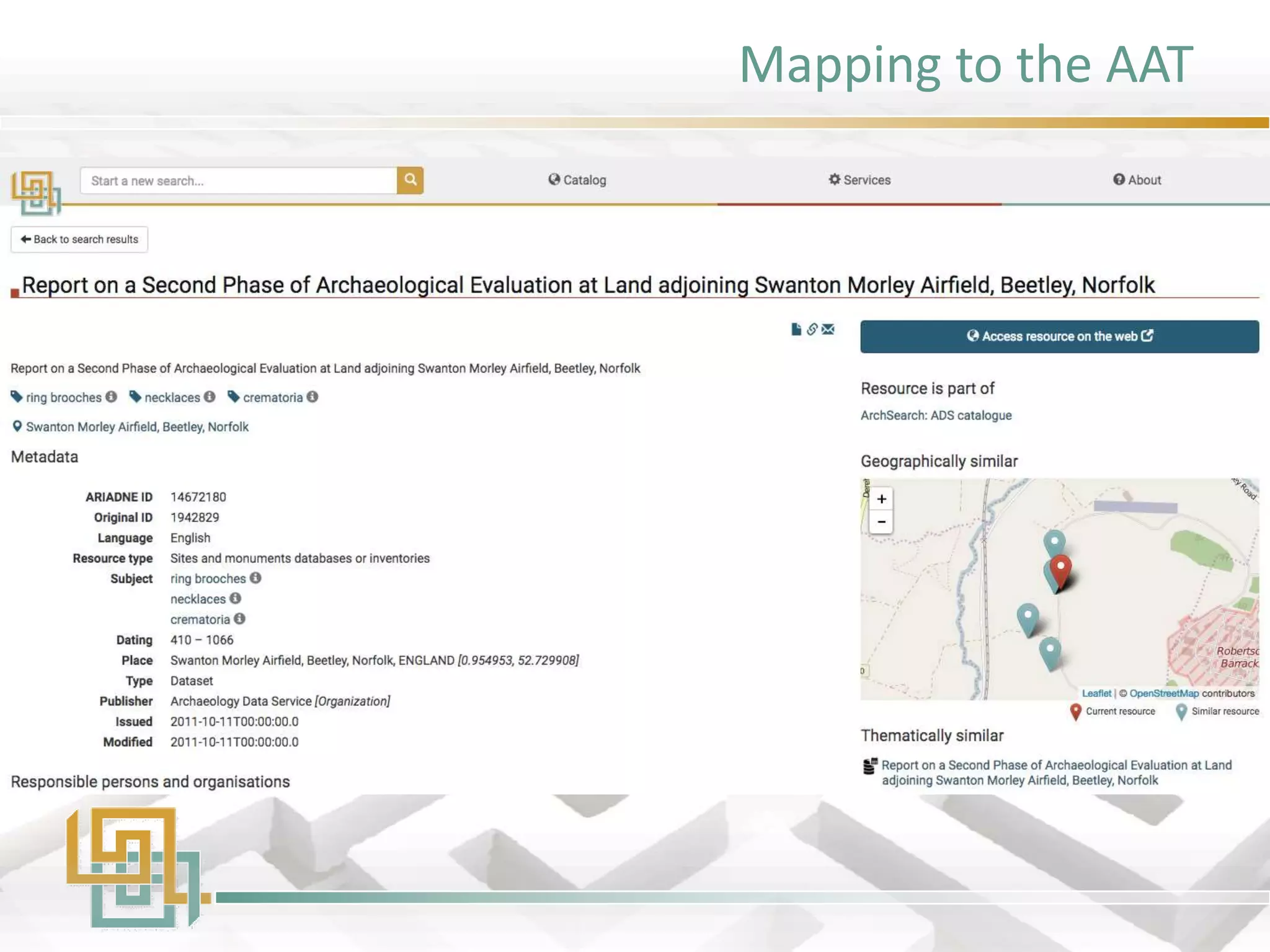Click info icon beside Subject 'ring brooches'
Viewport: 1270px width, 952px height.
pyautogui.click(x=255, y=578)
